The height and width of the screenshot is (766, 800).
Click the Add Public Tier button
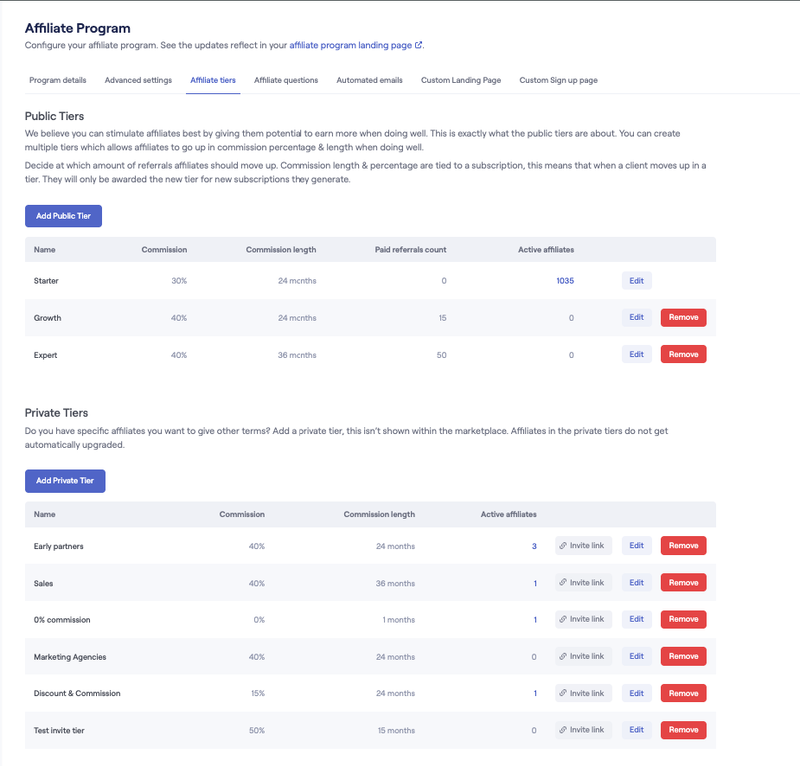(x=63, y=216)
